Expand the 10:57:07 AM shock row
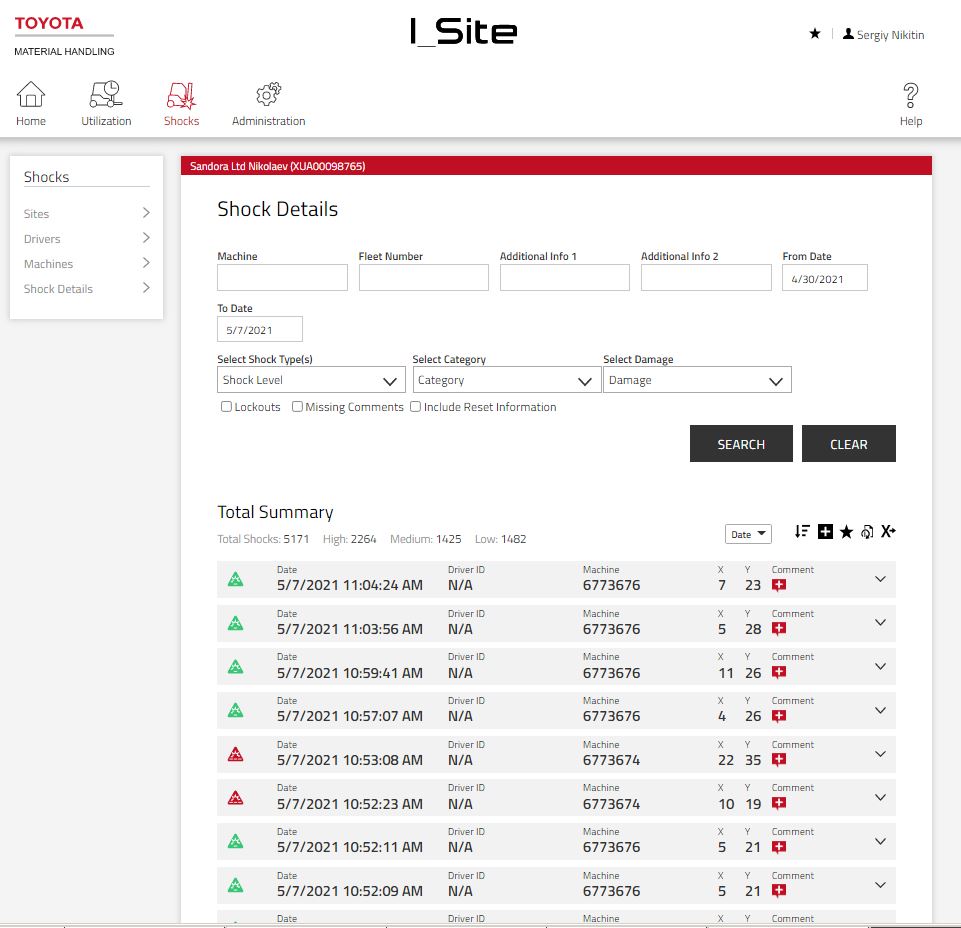This screenshot has height=928, width=961. [880, 710]
